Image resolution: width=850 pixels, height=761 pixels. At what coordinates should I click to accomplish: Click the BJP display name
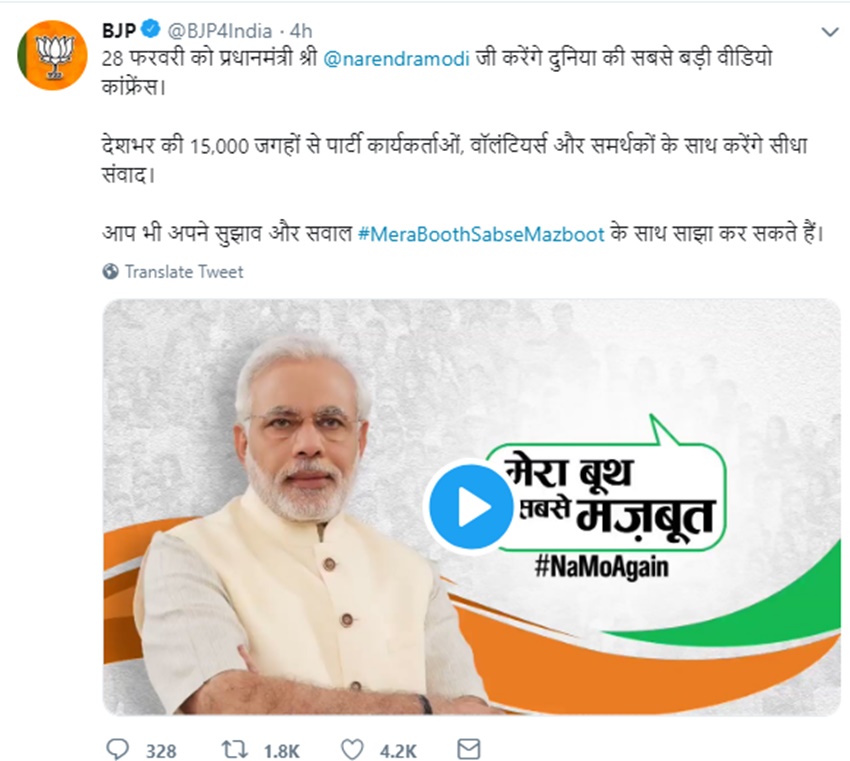(x=118, y=31)
